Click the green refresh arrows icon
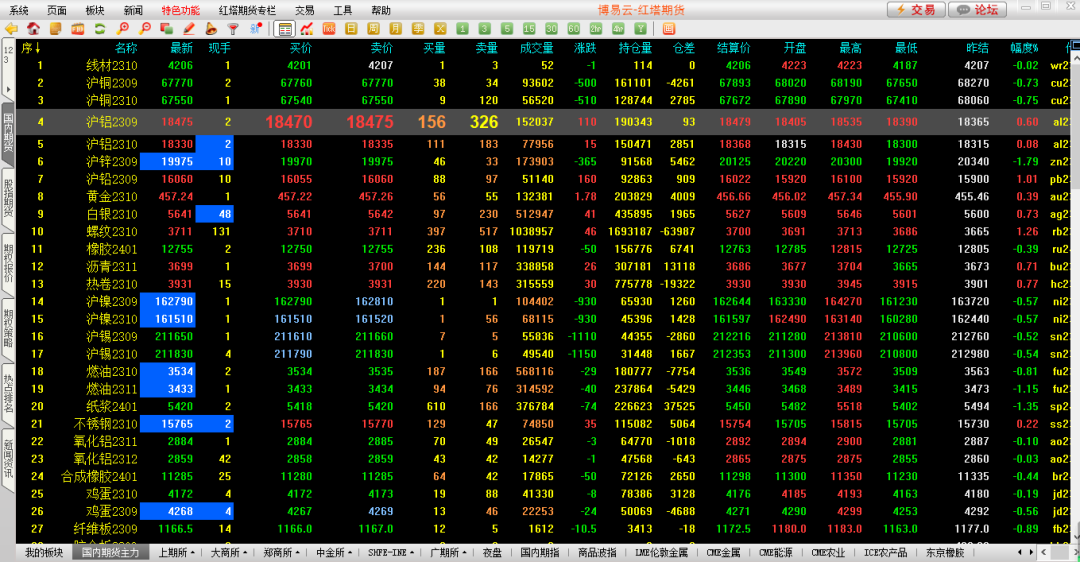 click(x=100, y=29)
